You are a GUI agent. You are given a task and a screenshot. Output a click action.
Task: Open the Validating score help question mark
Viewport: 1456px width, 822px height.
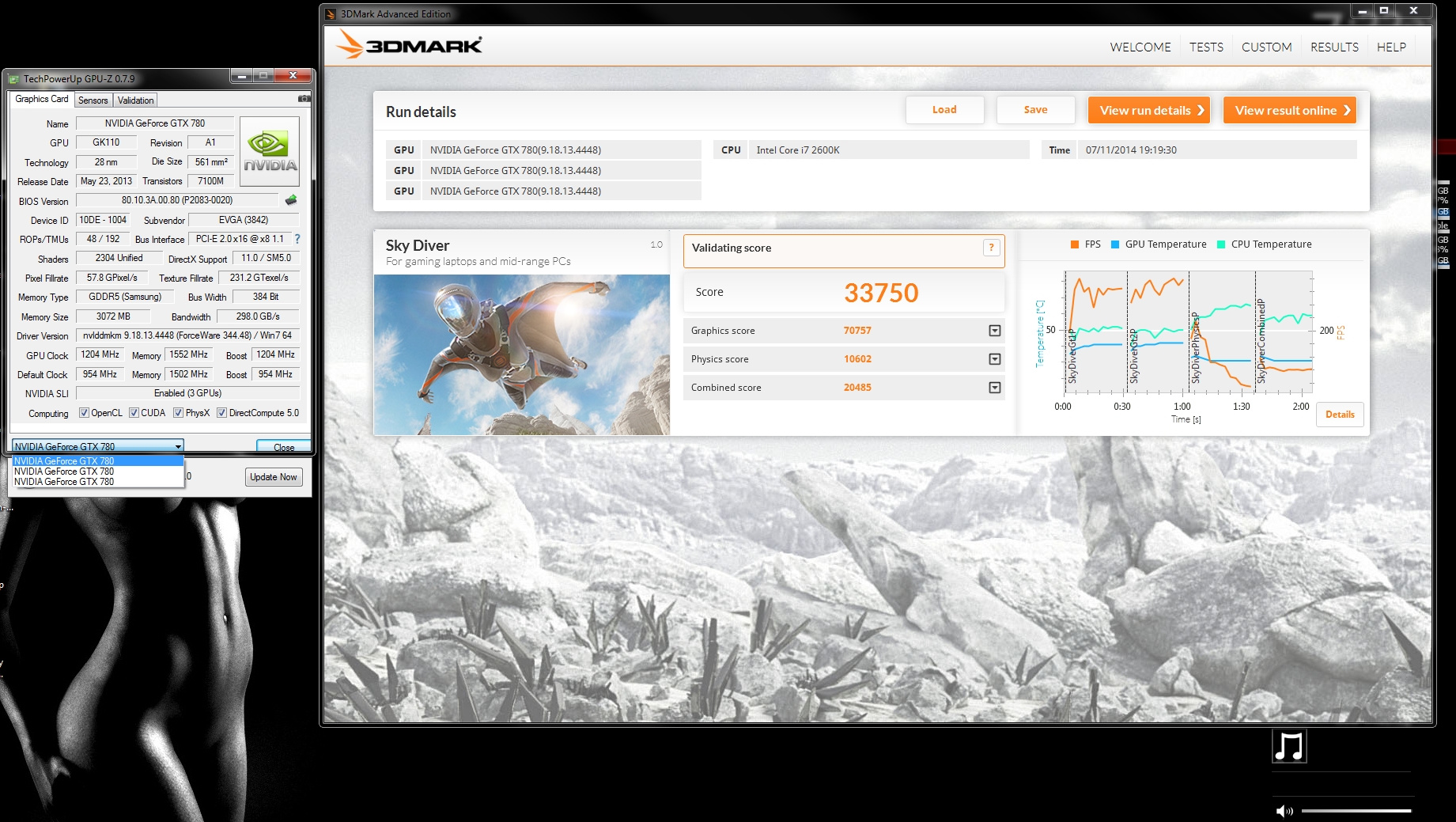coord(991,248)
